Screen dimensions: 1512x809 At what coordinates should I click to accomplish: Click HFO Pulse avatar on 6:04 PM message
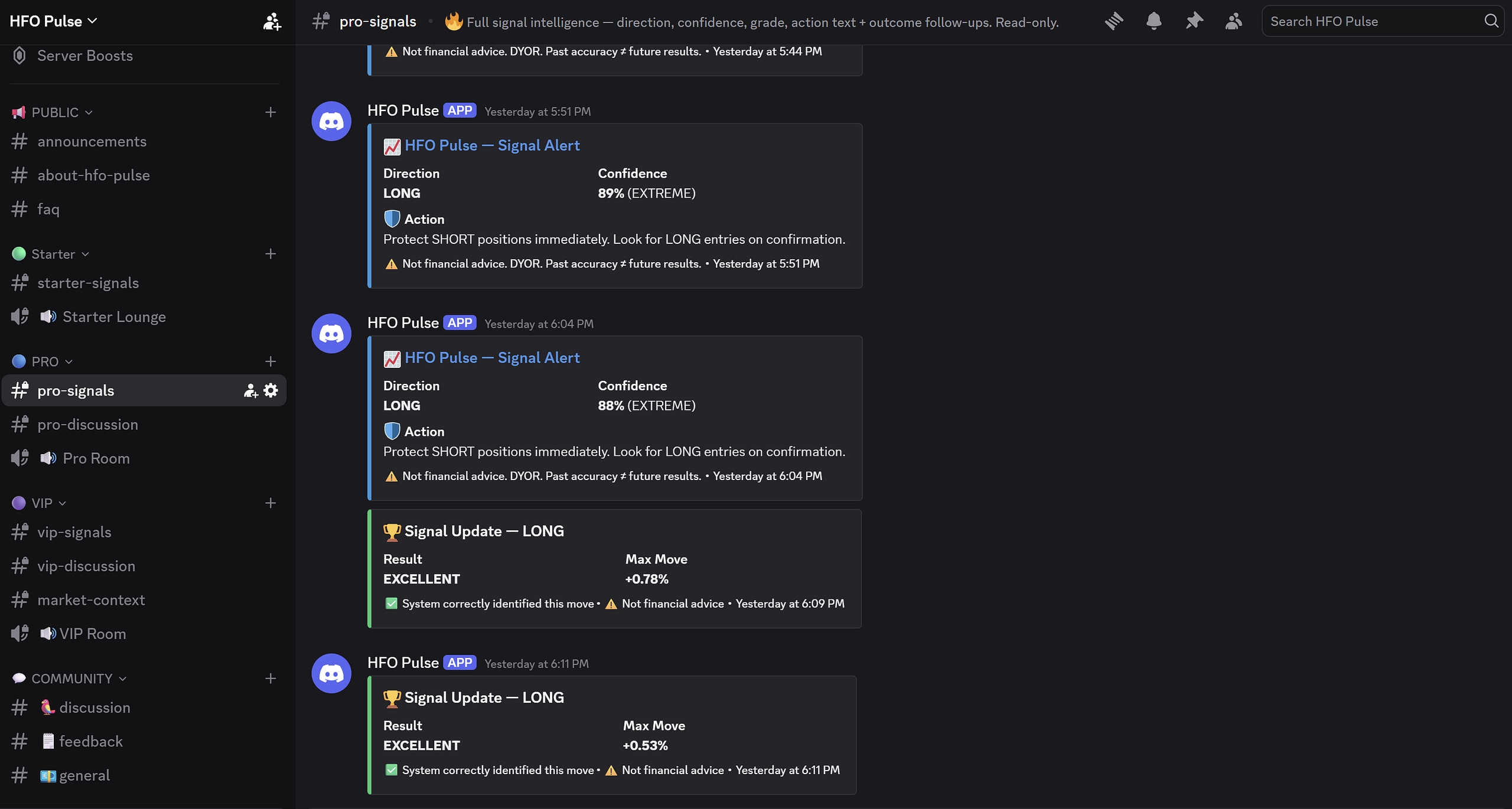pyautogui.click(x=331, y=334)
